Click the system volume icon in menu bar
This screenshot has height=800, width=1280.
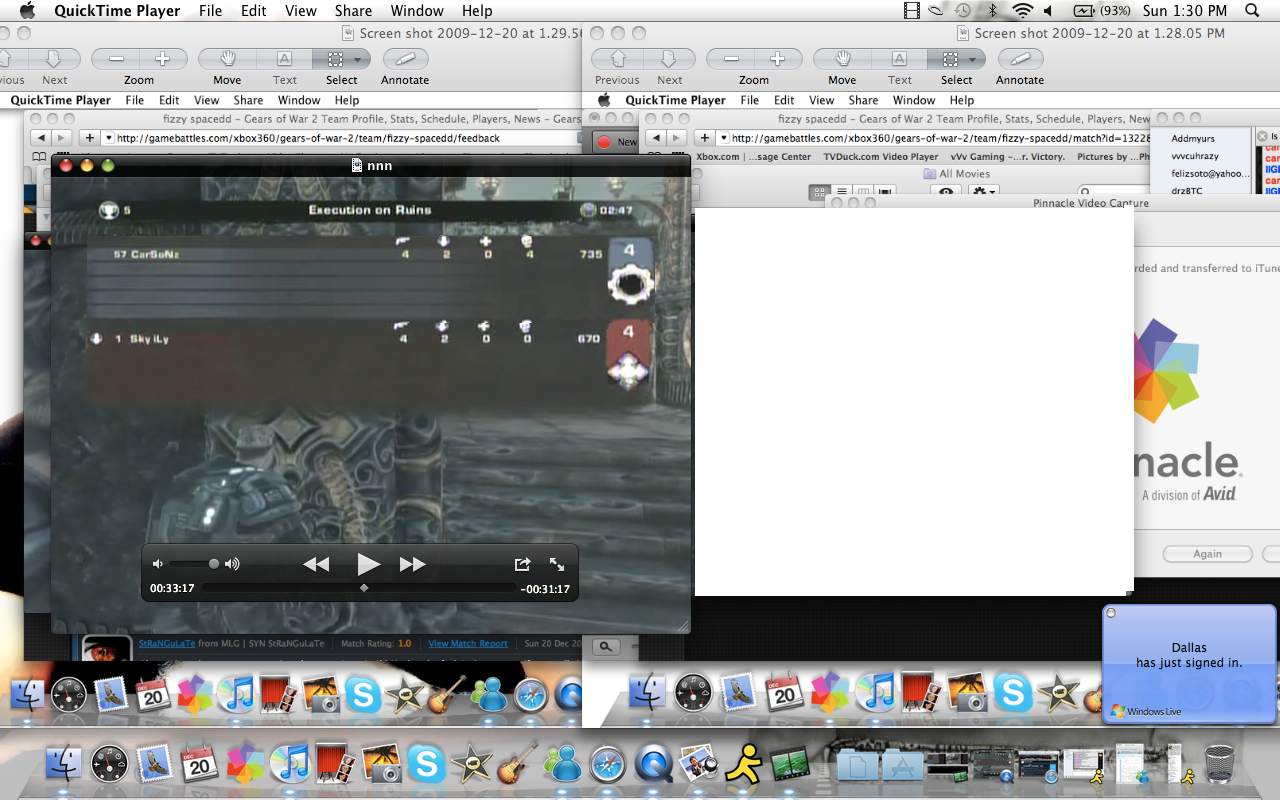(x=1048, y=11)
